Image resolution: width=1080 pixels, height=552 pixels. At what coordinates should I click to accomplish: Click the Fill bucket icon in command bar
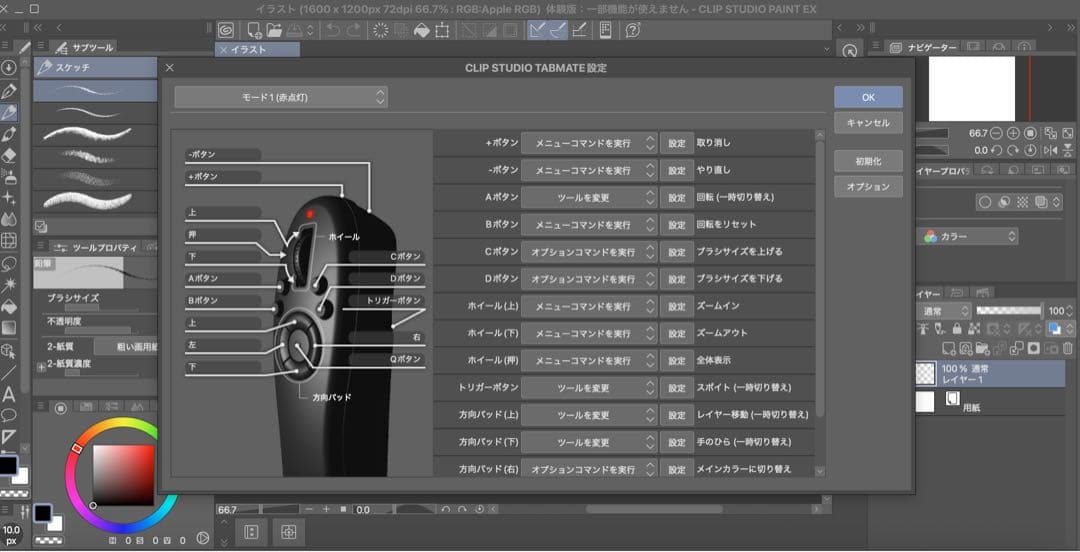[x=422, y=30]
